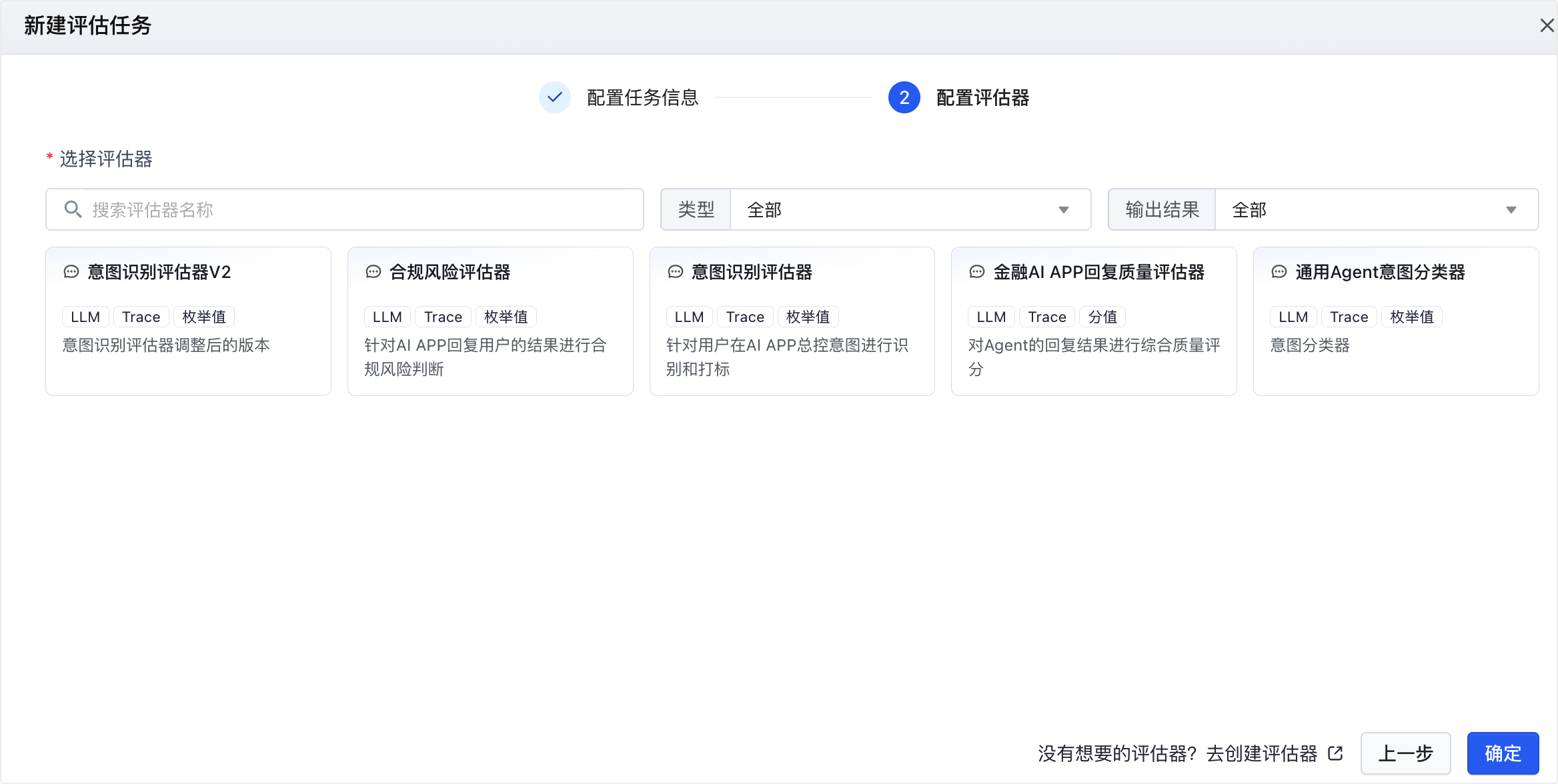Click the 没有想要的评估器? text

pos(1118,753)
